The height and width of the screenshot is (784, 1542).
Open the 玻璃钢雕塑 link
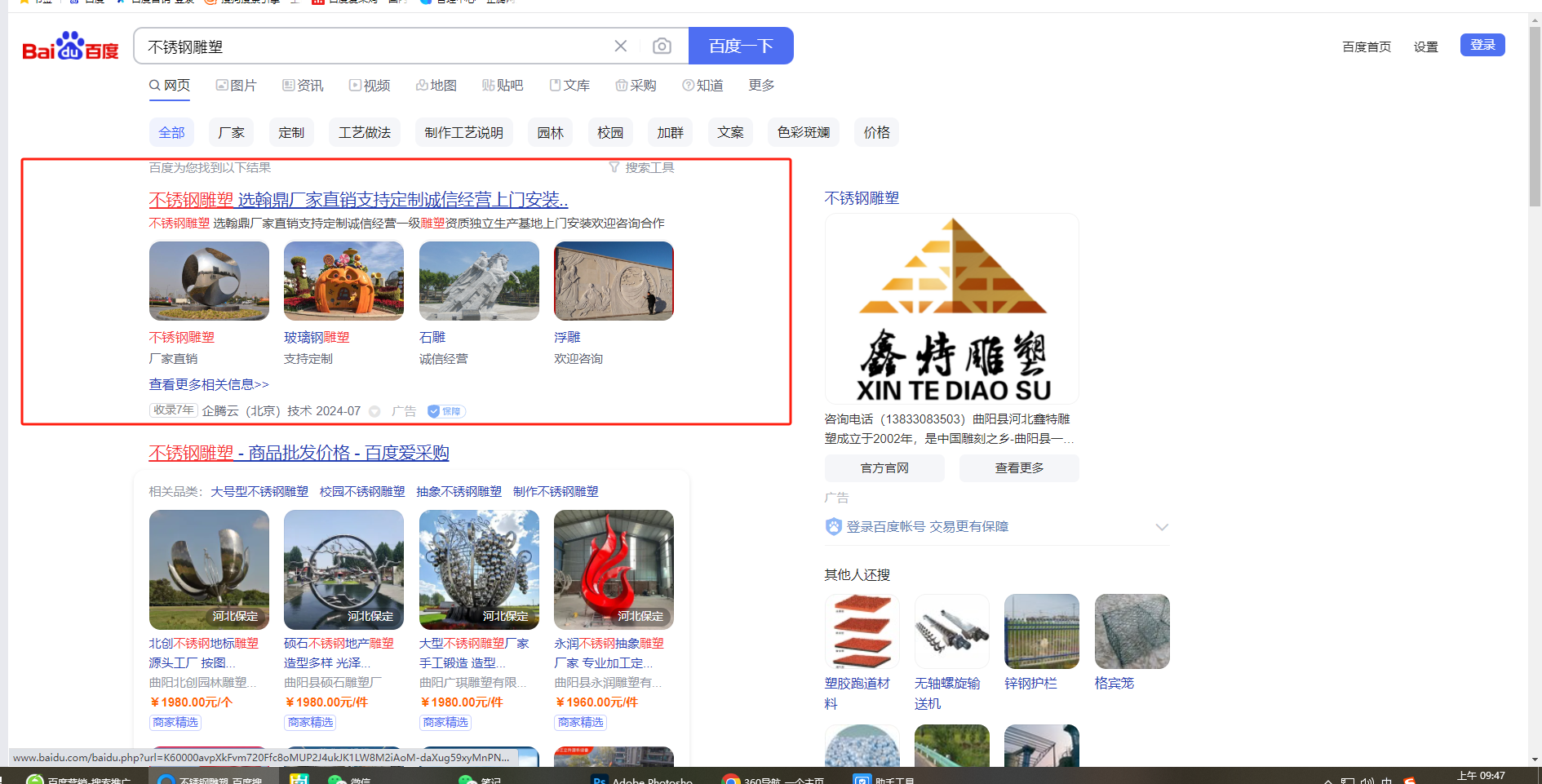tap(317, 337)
